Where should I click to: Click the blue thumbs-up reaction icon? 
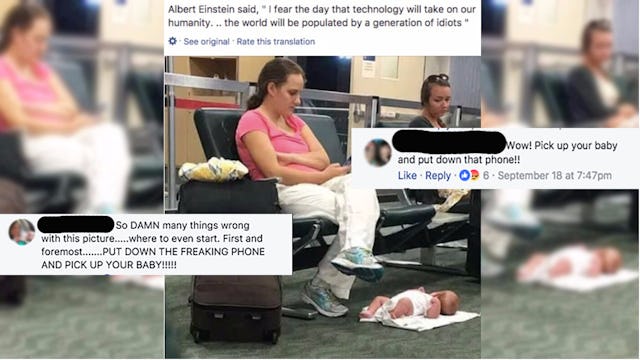[464, 176]
